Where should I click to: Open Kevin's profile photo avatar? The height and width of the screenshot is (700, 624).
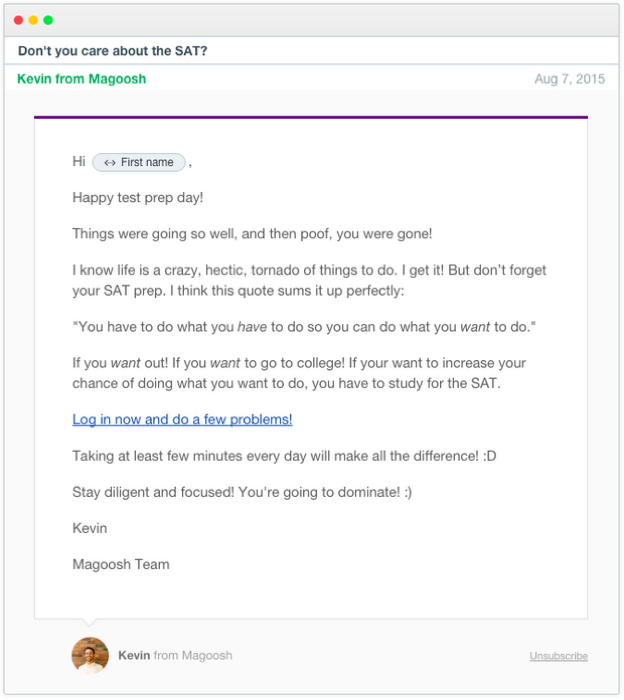(90, 656)
